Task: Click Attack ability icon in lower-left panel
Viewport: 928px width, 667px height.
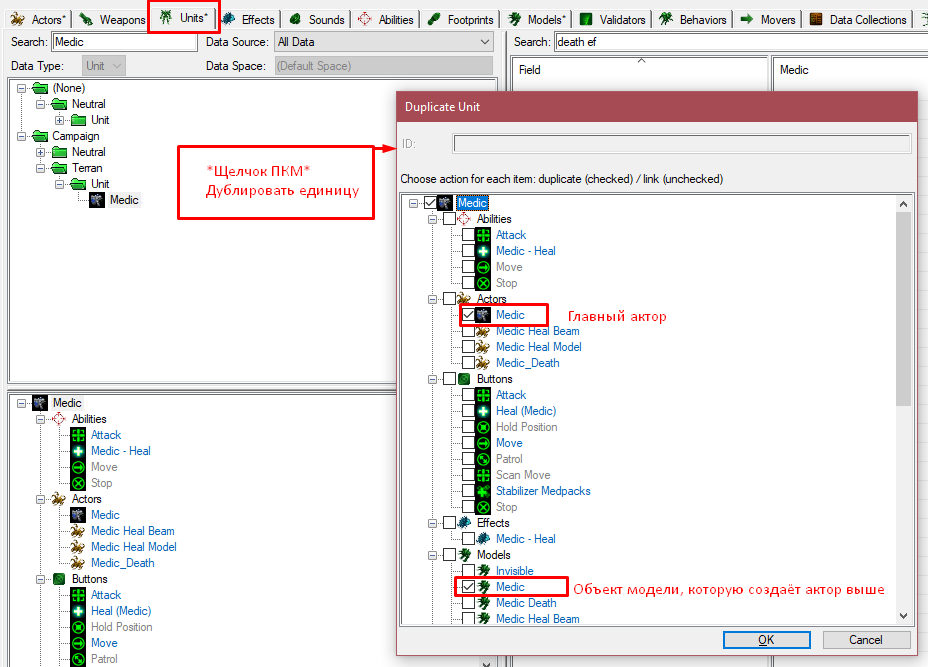Action: coord(78,435)
